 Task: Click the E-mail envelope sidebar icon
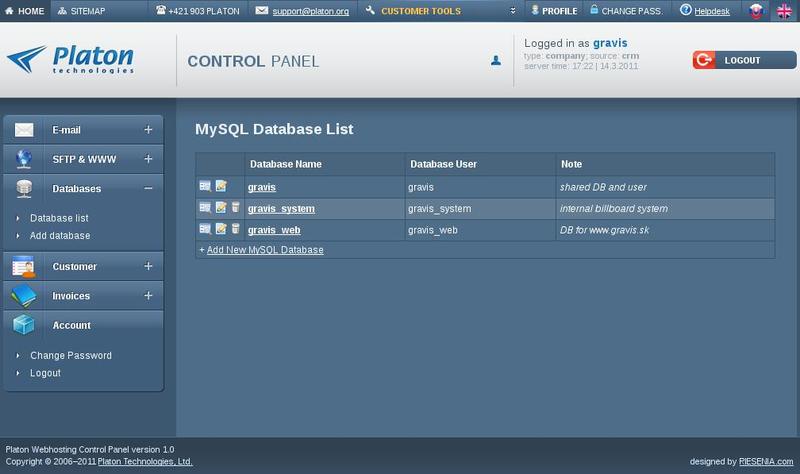[x=24, y=130]
